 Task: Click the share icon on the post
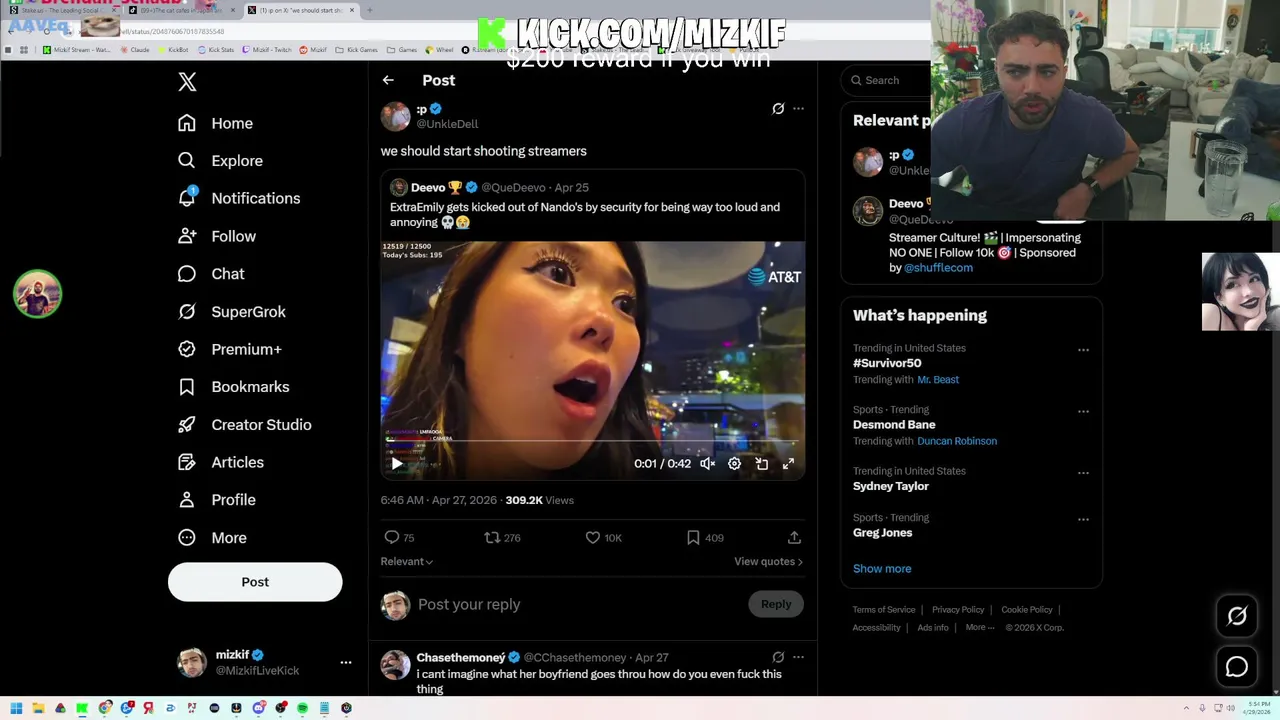pos(794,538)
